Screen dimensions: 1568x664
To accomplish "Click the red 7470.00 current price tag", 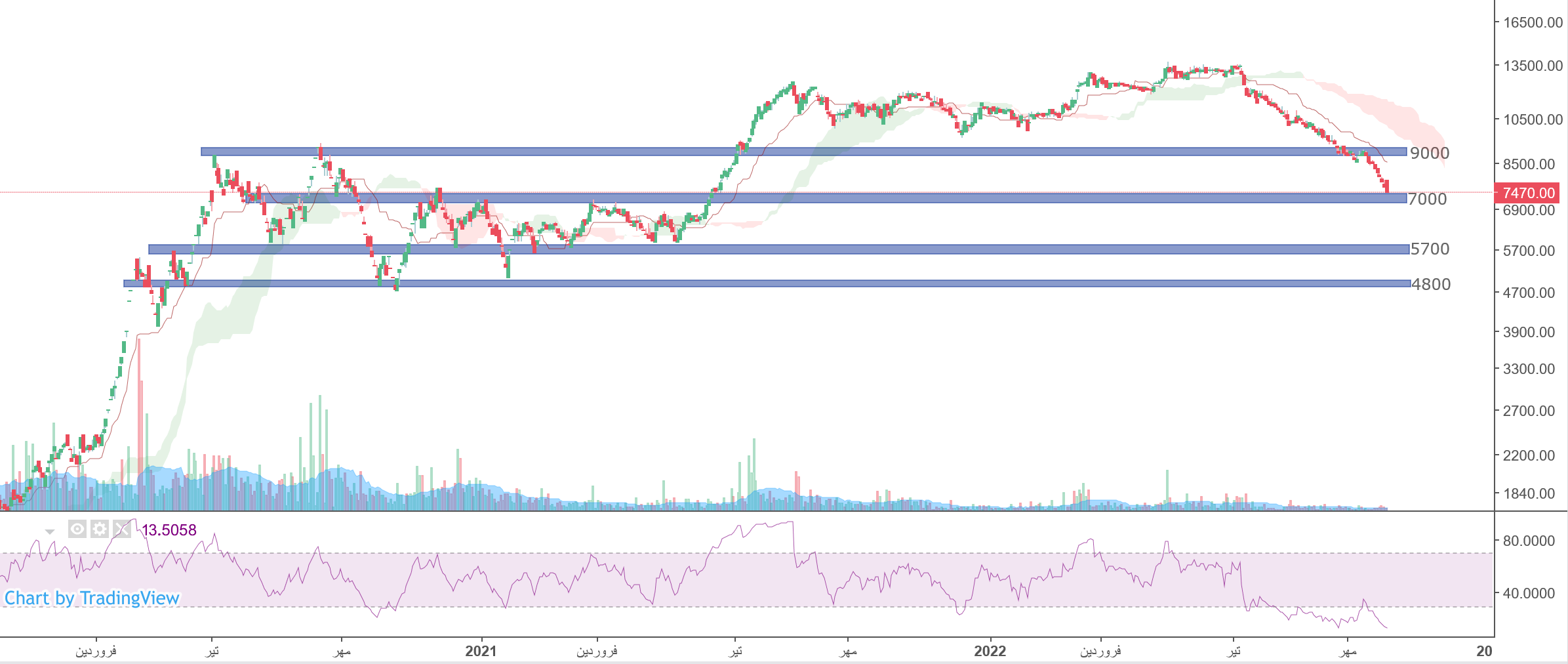I will pyautogui.click(x=1528, y=193).
